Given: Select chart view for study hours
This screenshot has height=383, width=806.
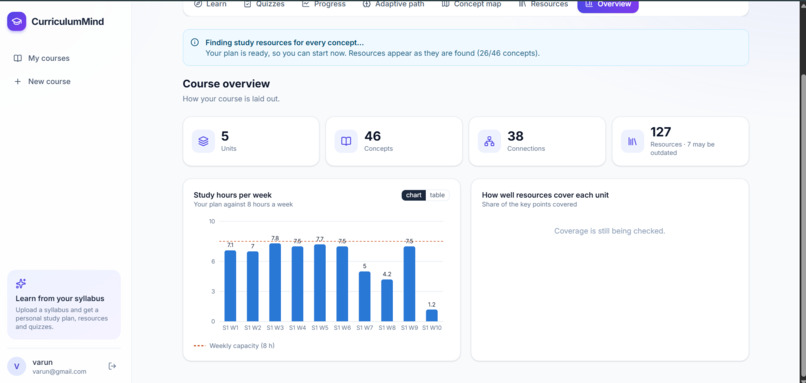Looking at the screenshot, I should [414, 195].
